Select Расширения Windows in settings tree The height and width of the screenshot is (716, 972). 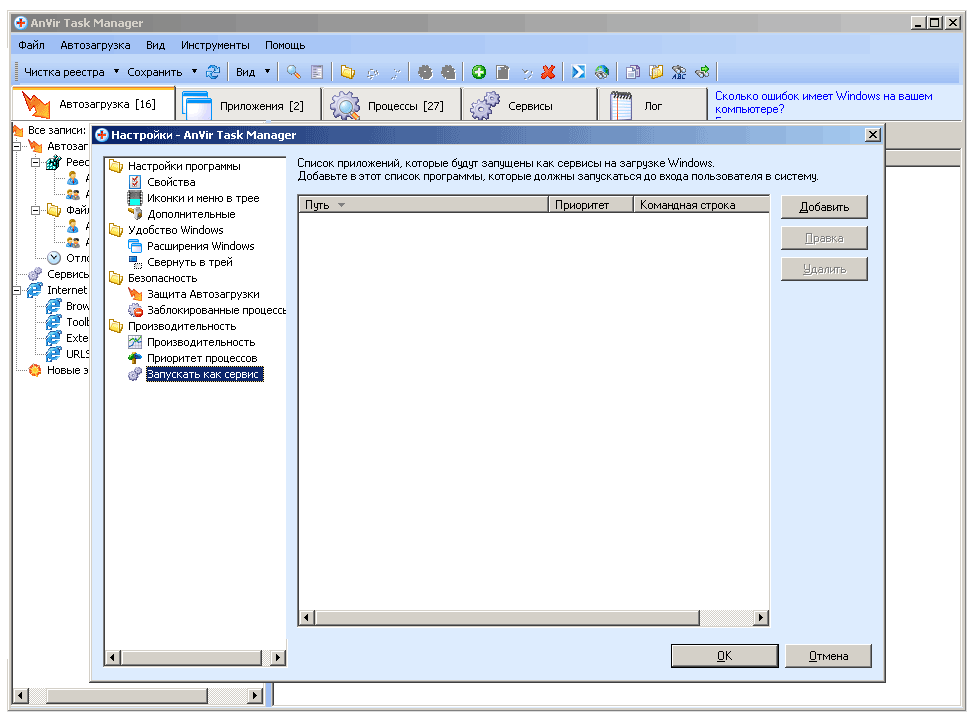[x=200, y=246]
